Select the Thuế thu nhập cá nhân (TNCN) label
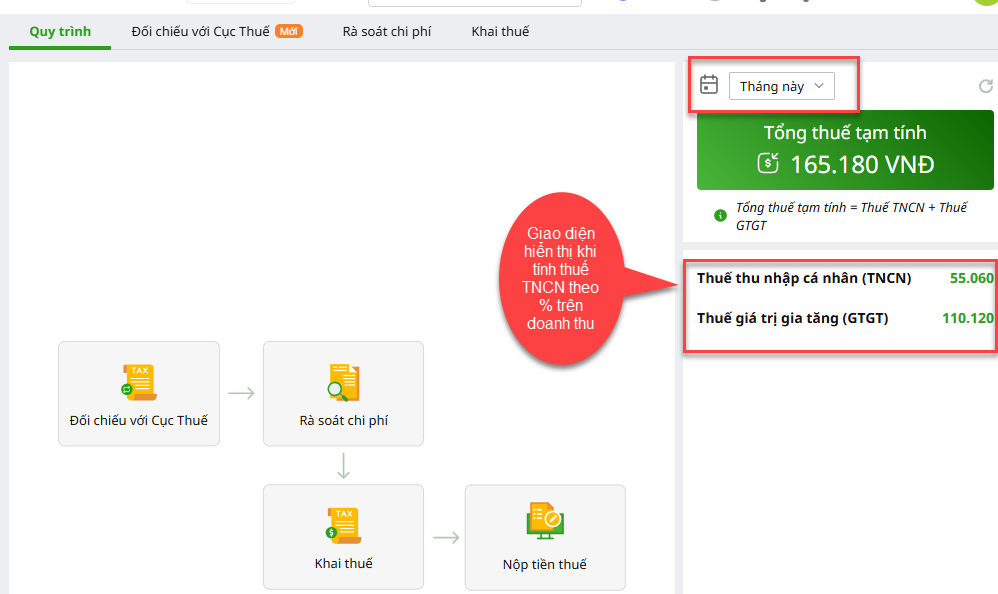Image resolution: width=998 pixels, height=594 pixels. (x=803, y=278)
